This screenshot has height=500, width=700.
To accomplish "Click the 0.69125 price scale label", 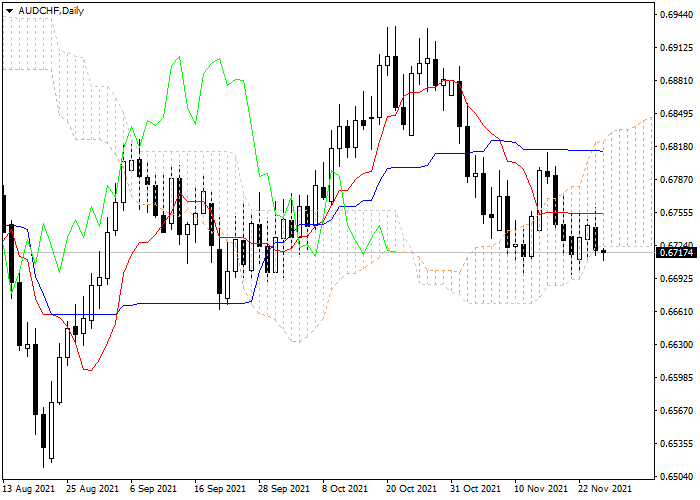I will [x=677, y=47].
